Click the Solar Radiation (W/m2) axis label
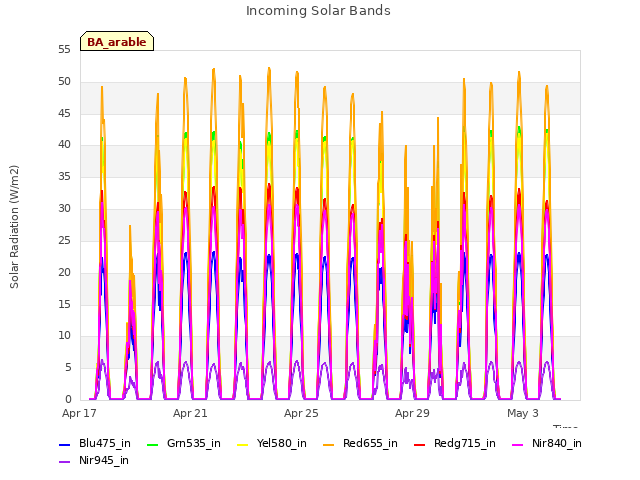Viewport: 640px width, 480px height. pyautogui.click(x=14, y=227)
